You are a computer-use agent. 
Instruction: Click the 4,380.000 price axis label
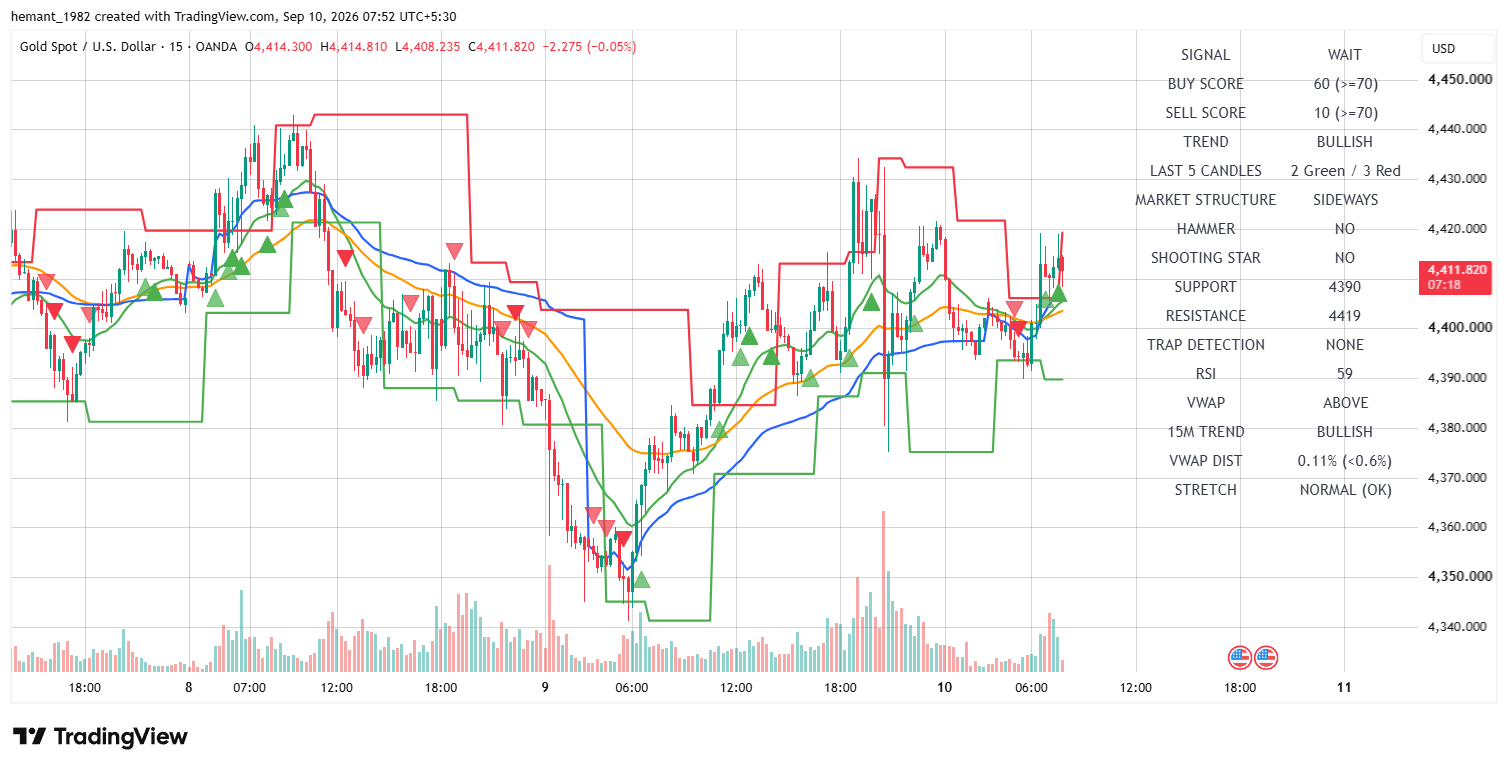(1455, 428)
